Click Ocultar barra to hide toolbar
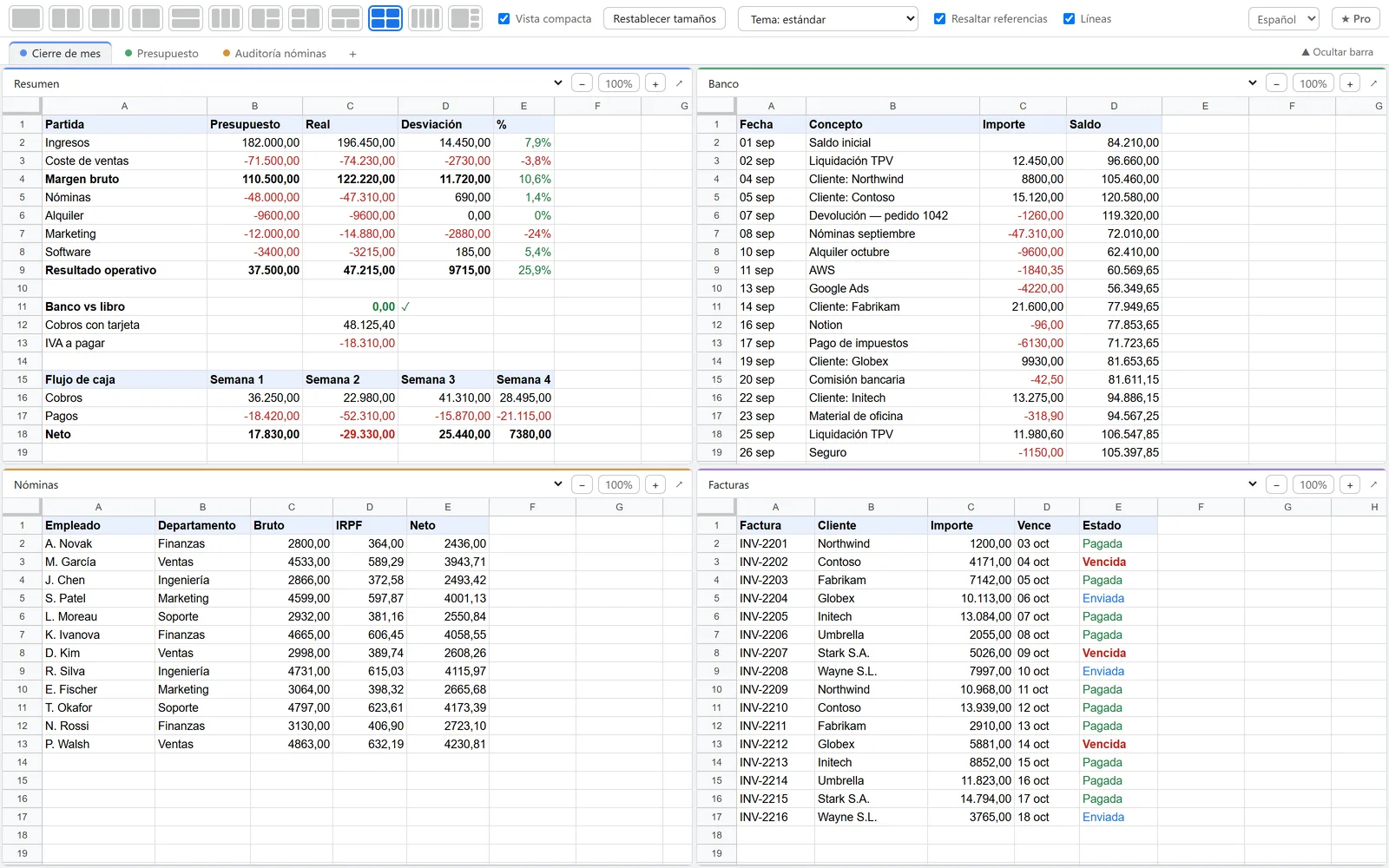Image resolution: width=1389 pixels, height=868 pixels. [1337, 52]
